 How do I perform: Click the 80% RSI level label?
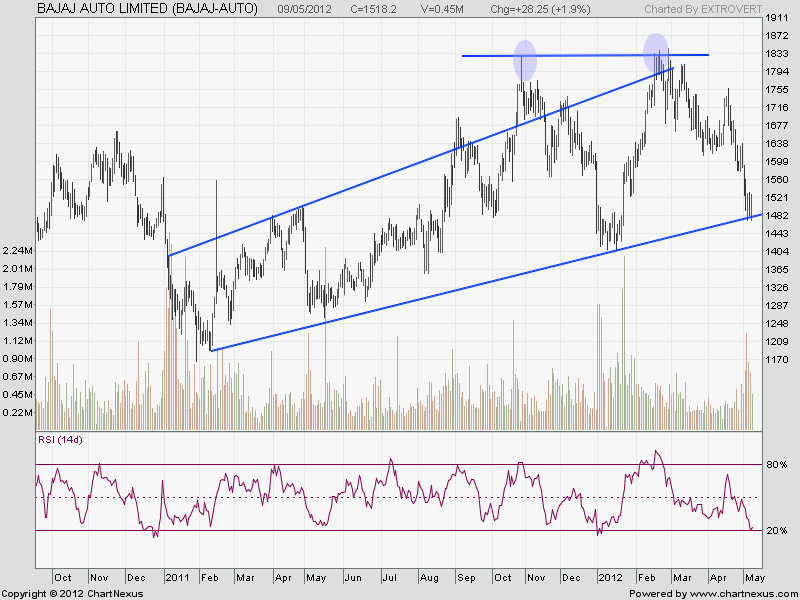[x=778, y=465]
